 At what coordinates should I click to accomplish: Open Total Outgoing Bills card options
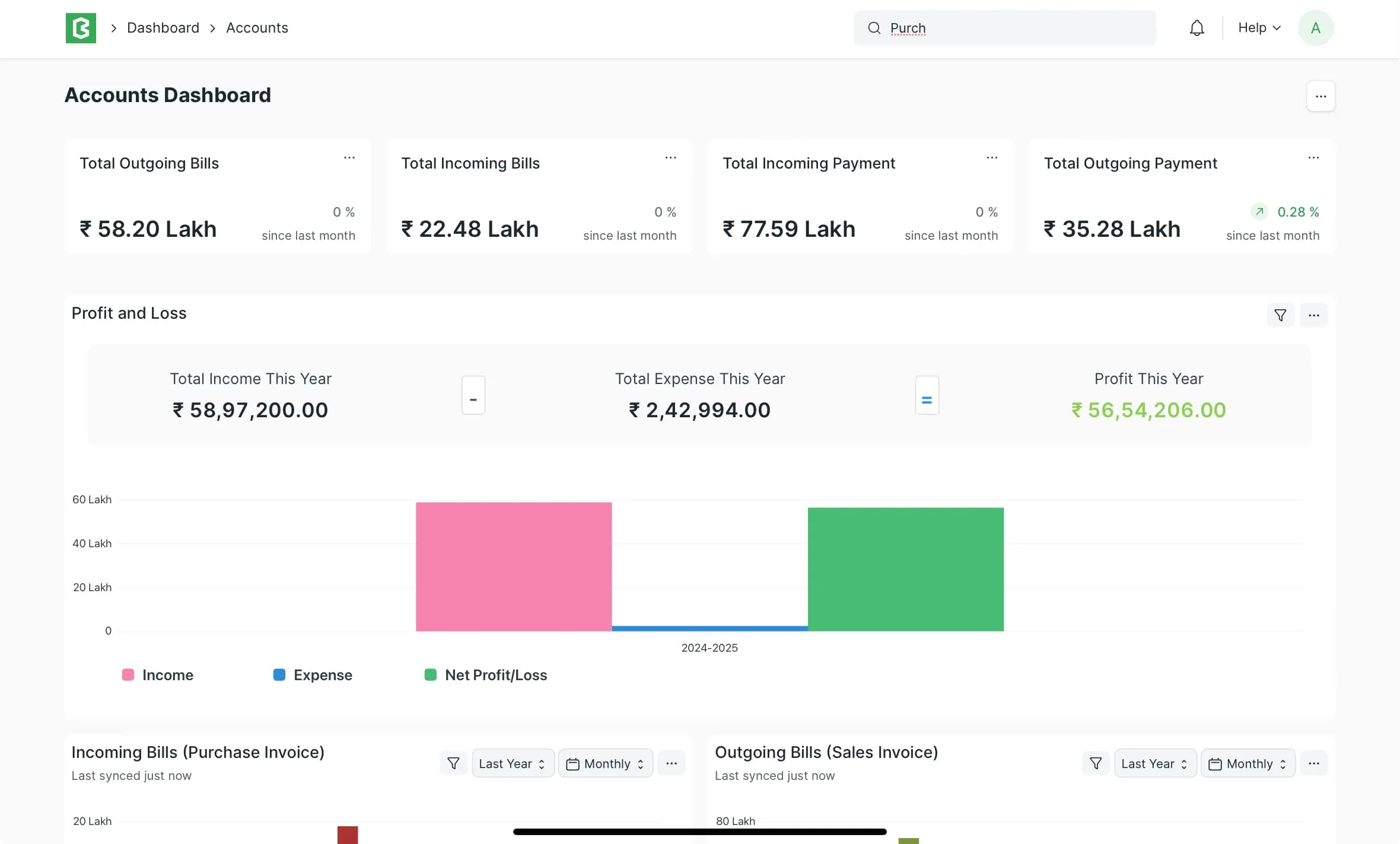click(x=349, y=158)
